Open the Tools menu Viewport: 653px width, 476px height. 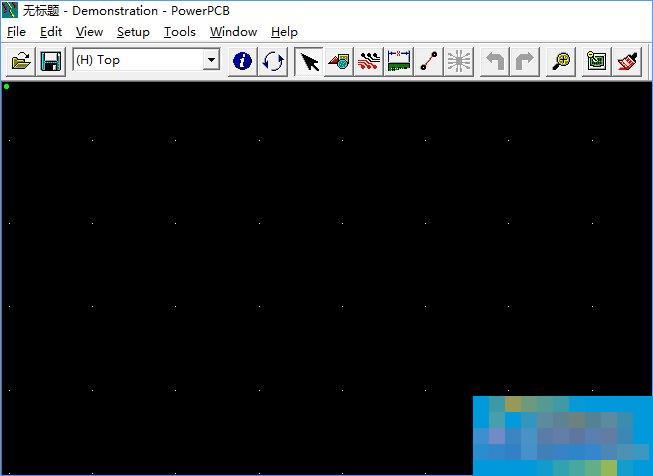[179, 32]
